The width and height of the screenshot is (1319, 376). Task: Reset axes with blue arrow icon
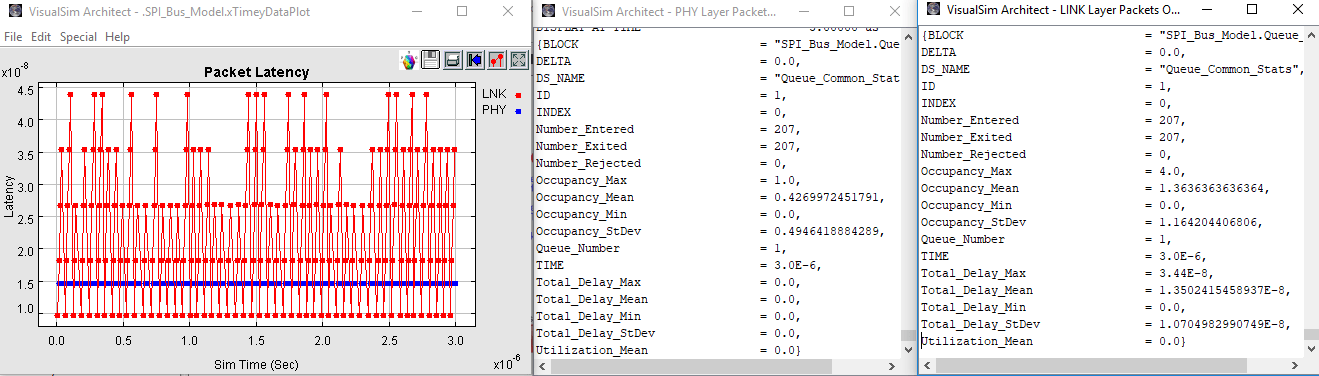pos(475,60)
